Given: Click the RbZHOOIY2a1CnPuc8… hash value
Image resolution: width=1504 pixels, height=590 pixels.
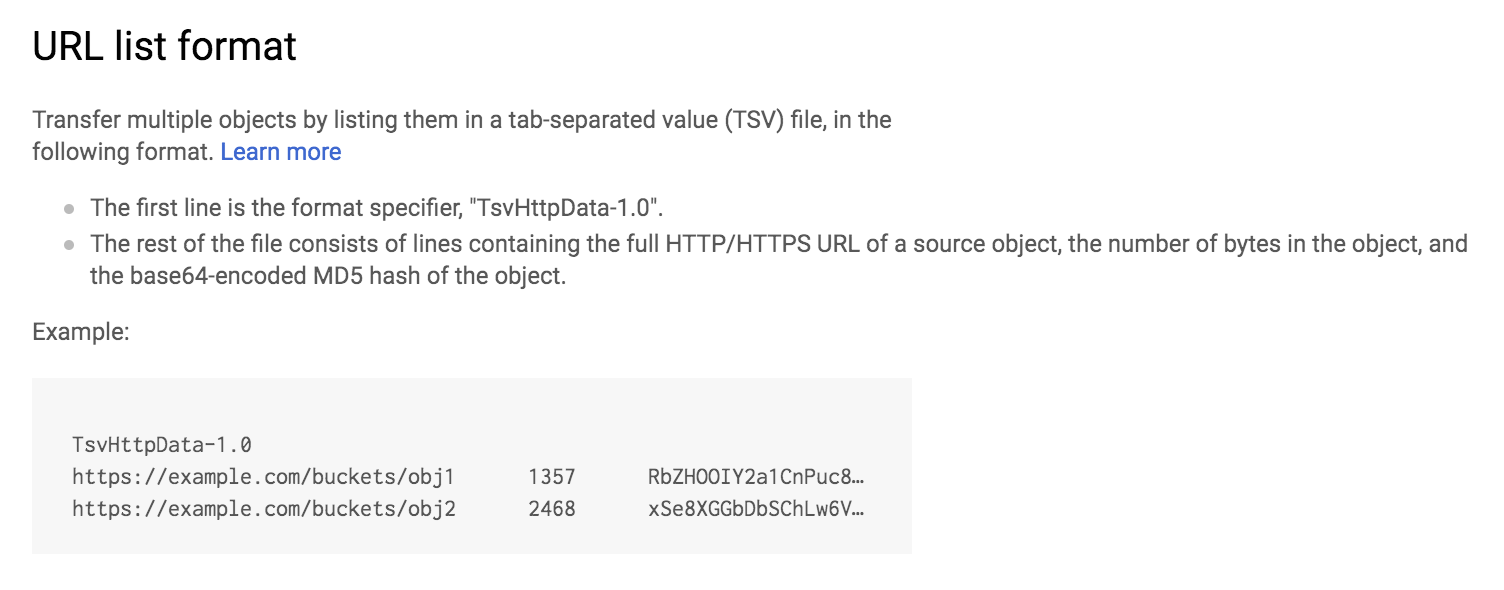Looking at the screenshot, I should [756, 477].
